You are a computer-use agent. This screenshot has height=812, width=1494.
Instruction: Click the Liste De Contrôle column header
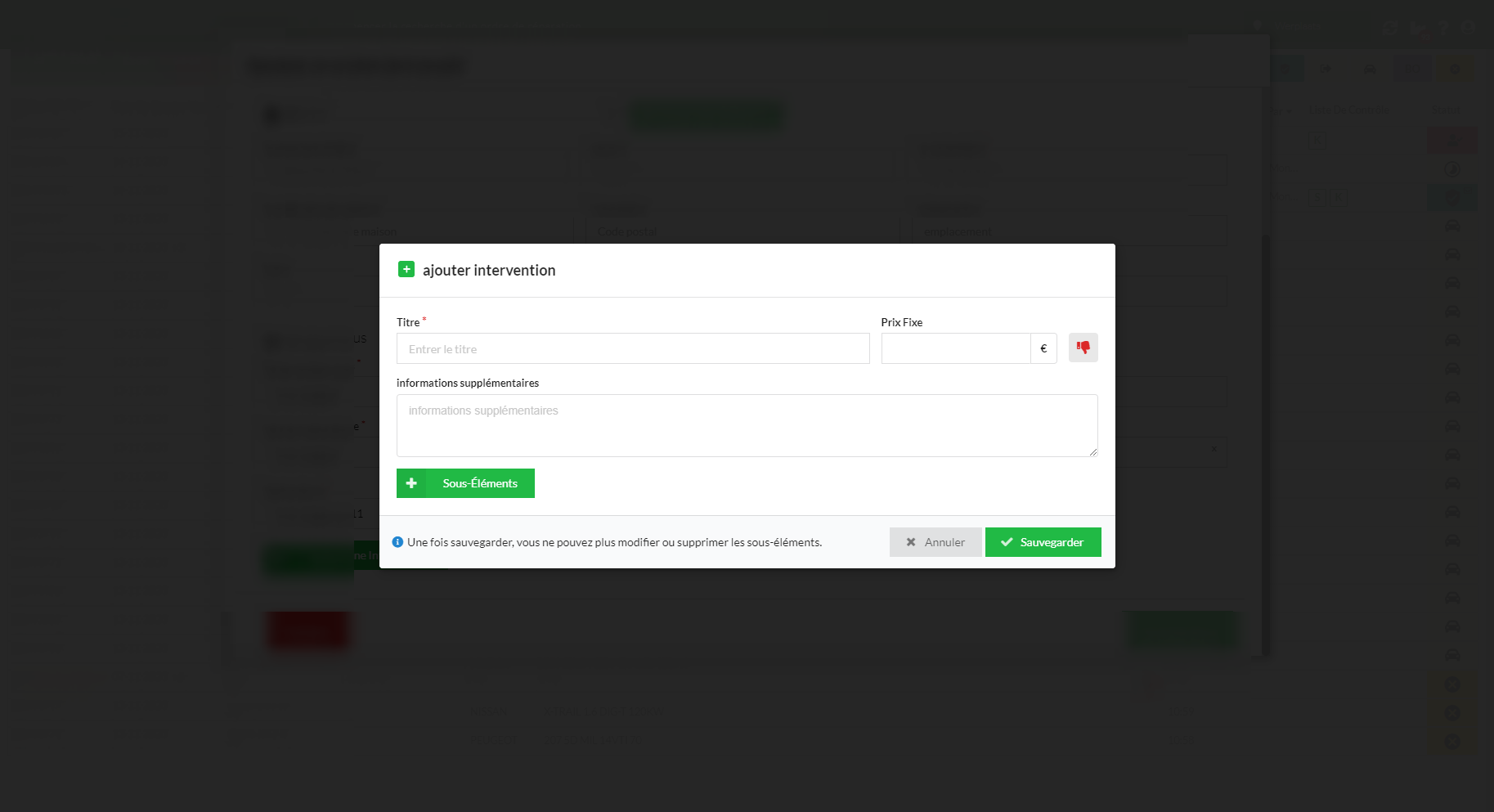click(x=1349, y=110)
